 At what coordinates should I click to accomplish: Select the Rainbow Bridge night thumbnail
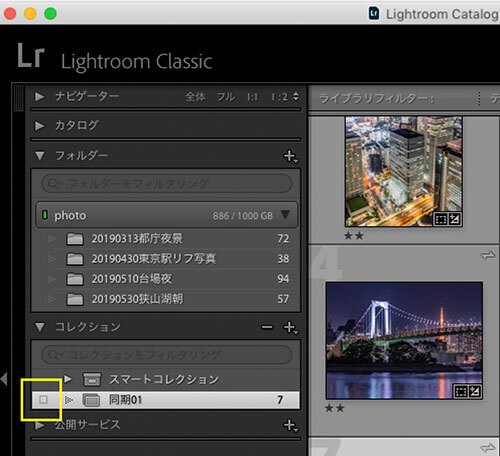pos(404,340)
